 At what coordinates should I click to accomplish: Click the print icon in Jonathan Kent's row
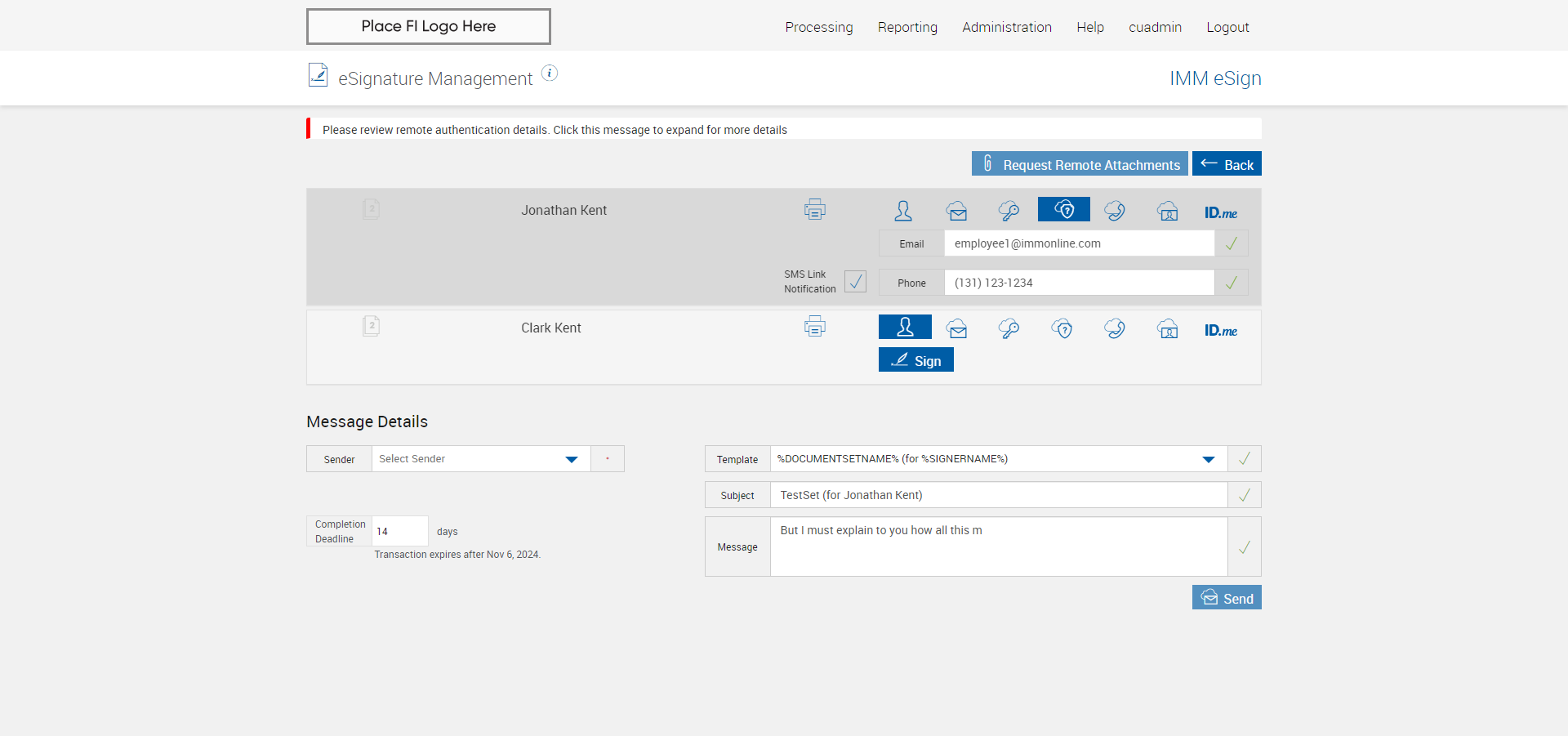pyautogui.click(x=814, y=210)
